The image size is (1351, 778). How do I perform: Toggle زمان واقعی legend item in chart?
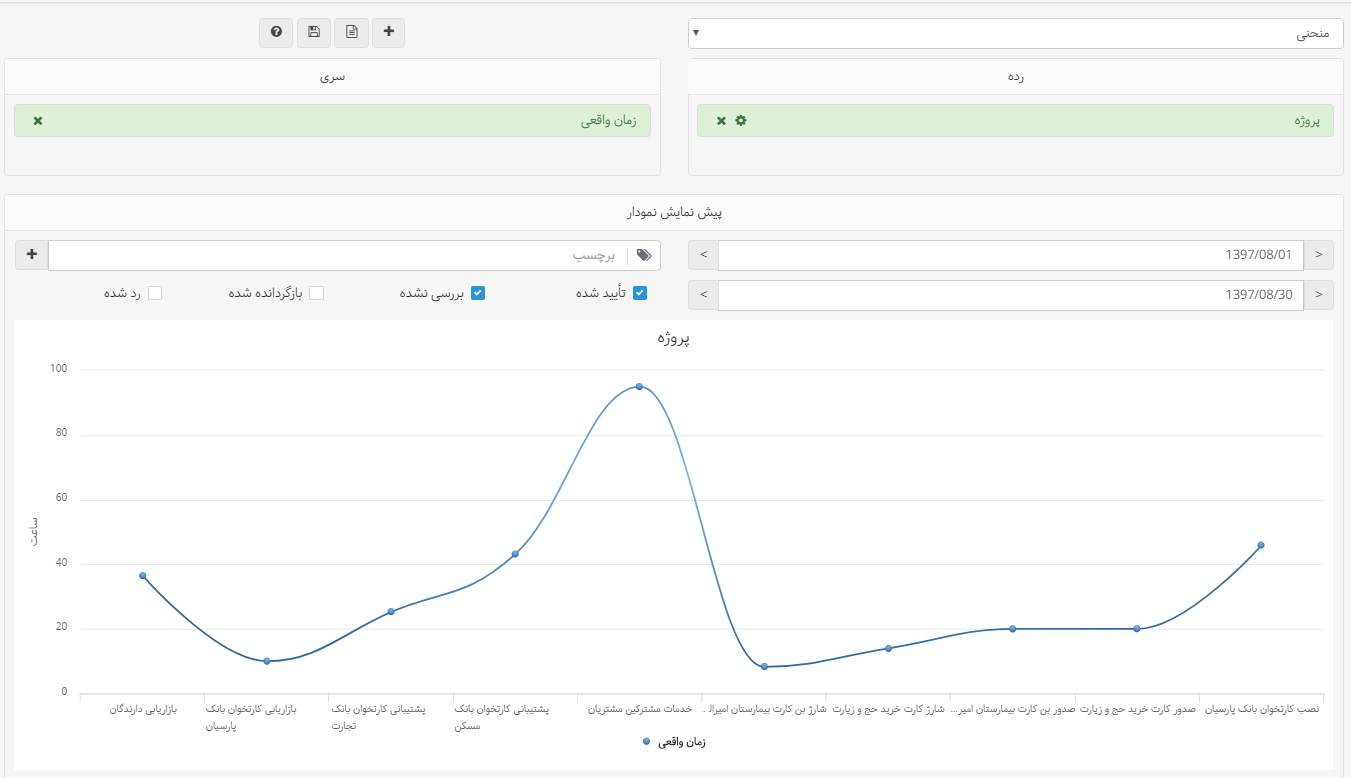pos(675,742)
